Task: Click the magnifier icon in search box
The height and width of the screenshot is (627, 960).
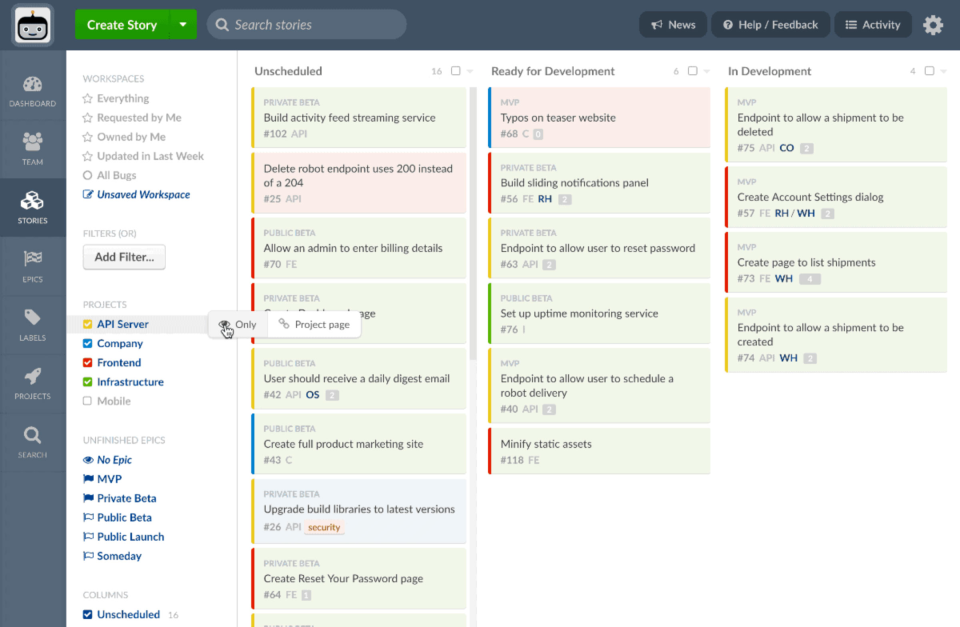Action: [x=222, y=25]
